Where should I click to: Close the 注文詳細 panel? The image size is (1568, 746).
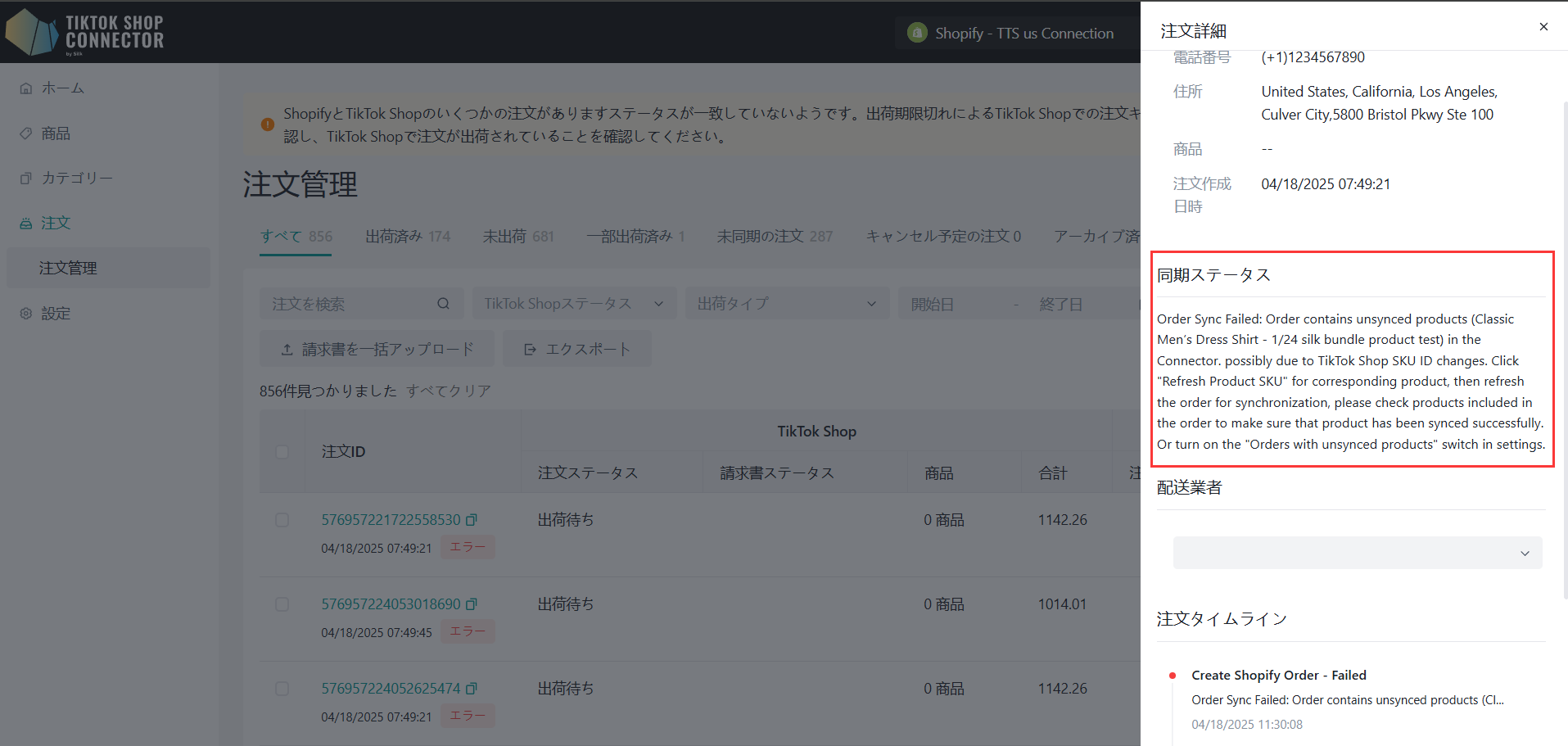(1543, 27)
